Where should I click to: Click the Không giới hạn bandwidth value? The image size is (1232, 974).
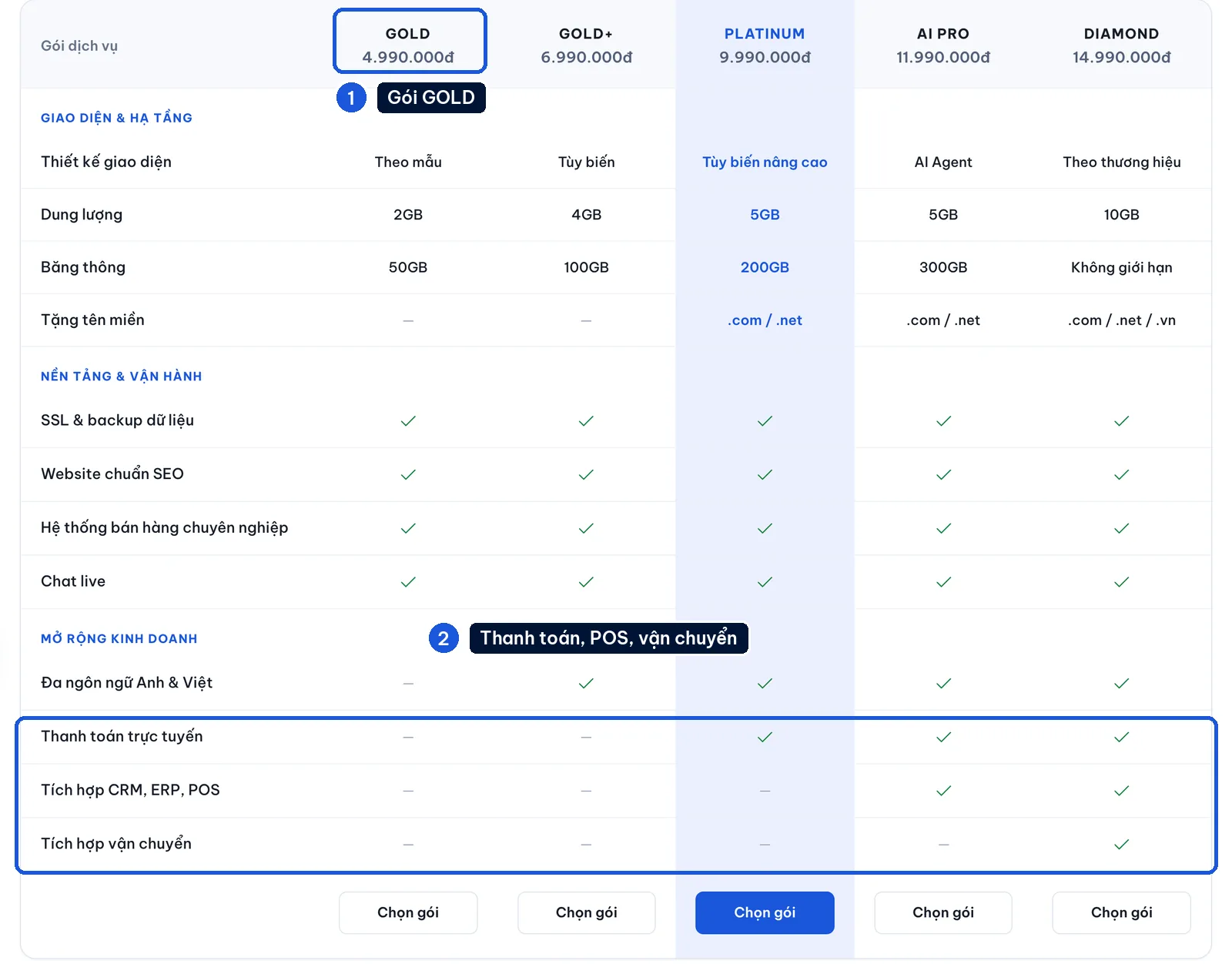coord(1121,267)
